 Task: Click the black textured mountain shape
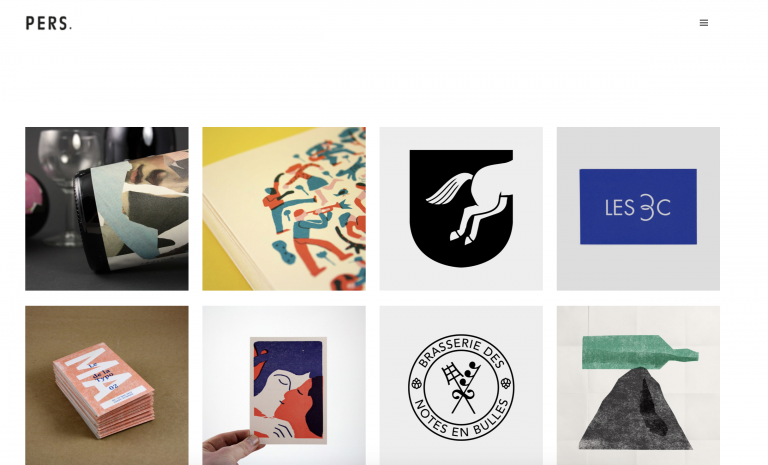[x=636, y=409]
